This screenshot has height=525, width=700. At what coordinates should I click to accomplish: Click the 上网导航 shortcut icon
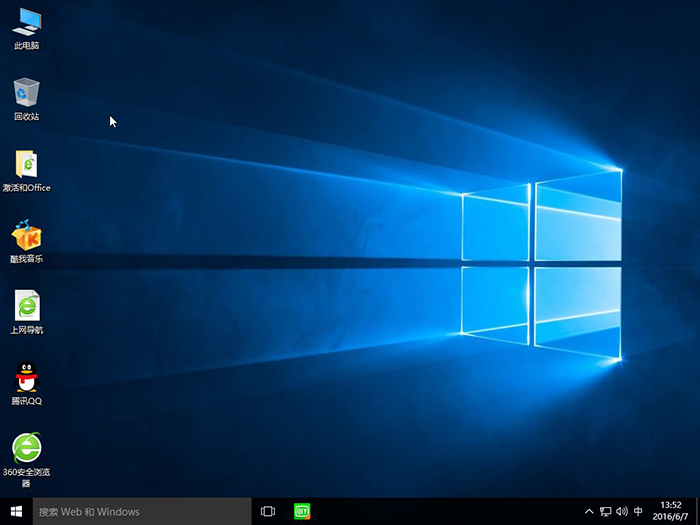pyautogui.click(x=27, y=306)
